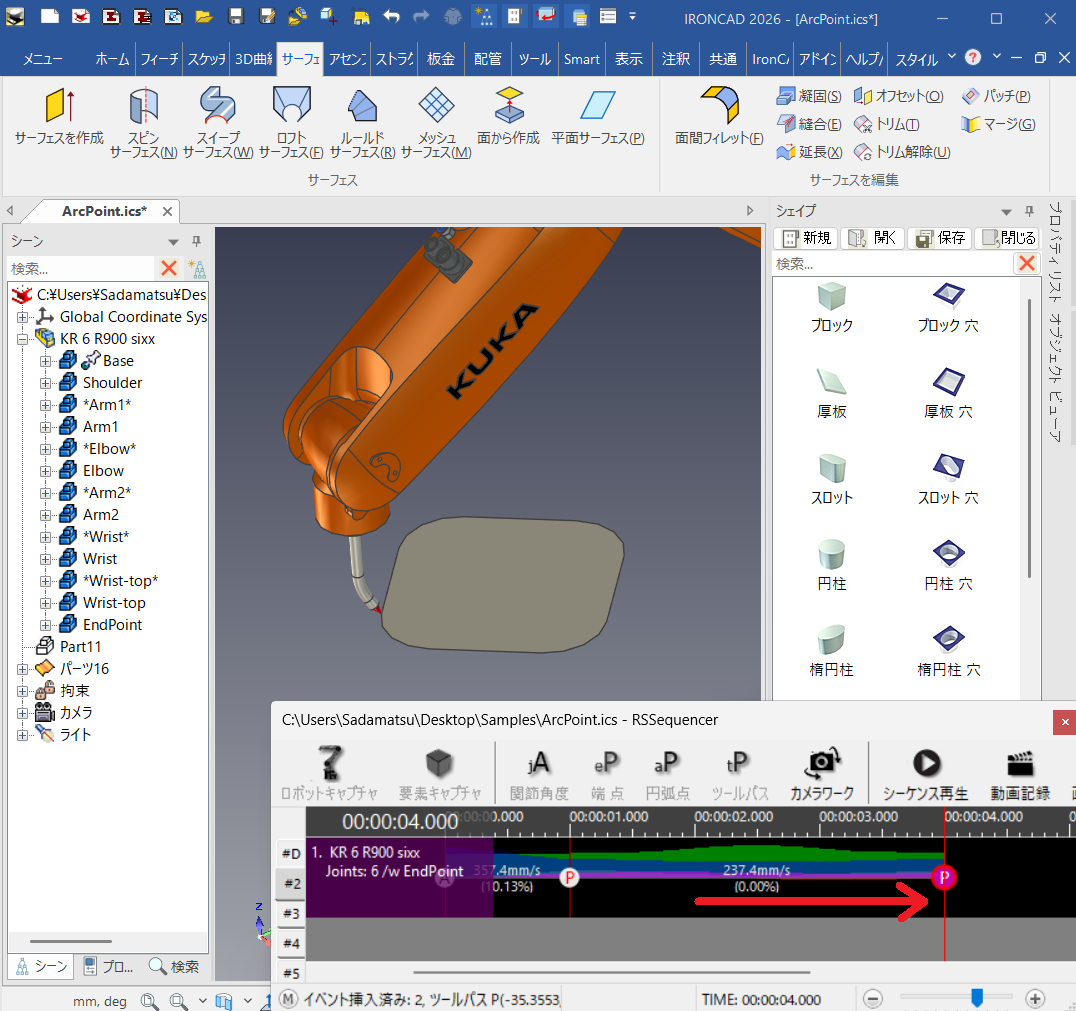
Task: Click the scene panel 検索 search field
Action: pyautogui.click(x=81, y=268)
